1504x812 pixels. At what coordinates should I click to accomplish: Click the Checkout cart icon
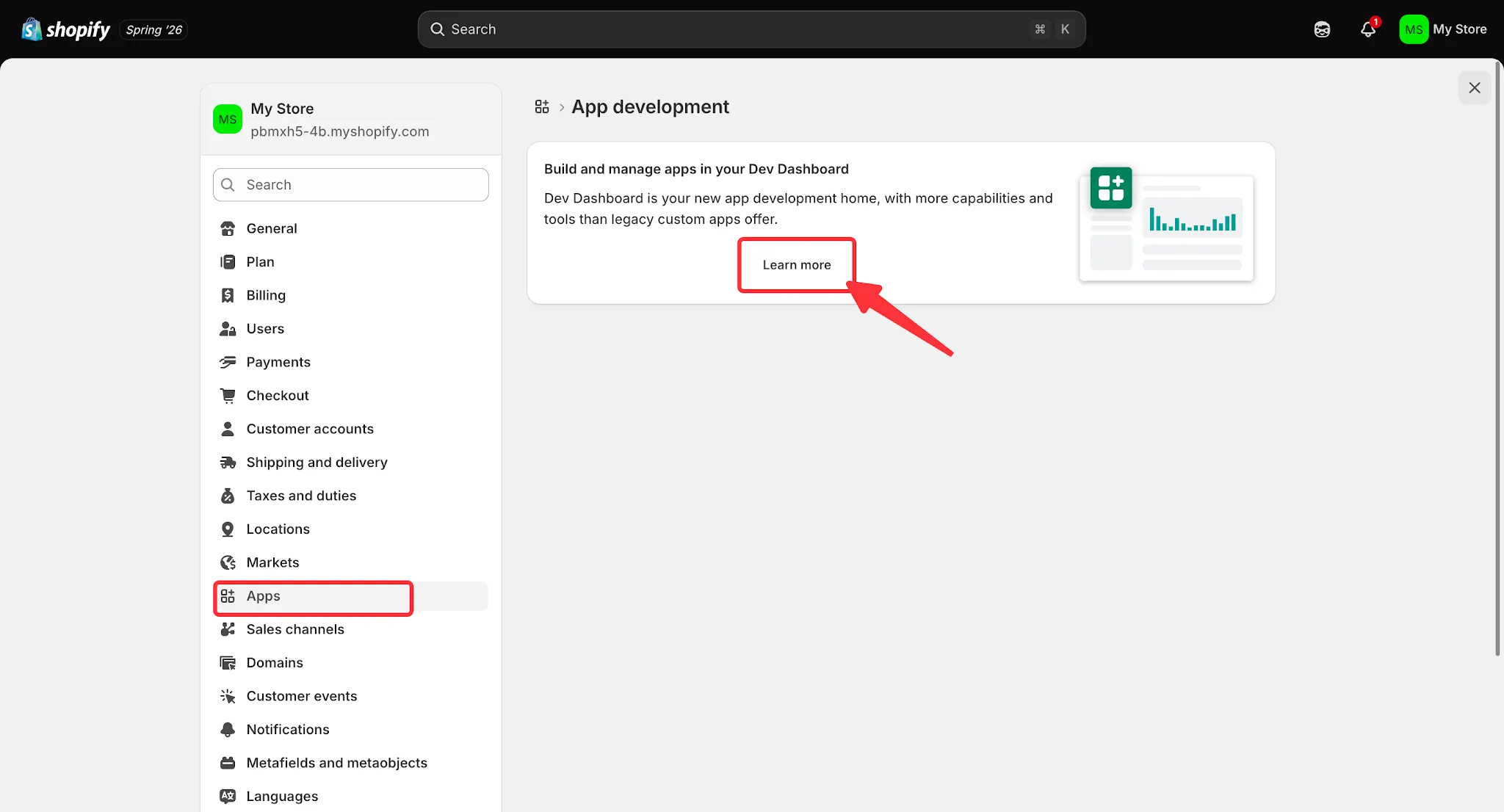point(228,396)
